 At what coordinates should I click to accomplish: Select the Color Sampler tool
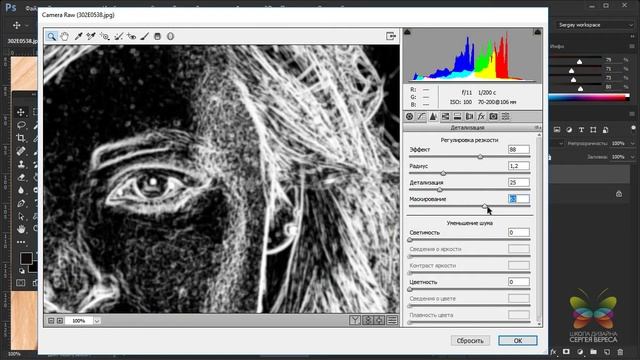(x=91, y=36)
